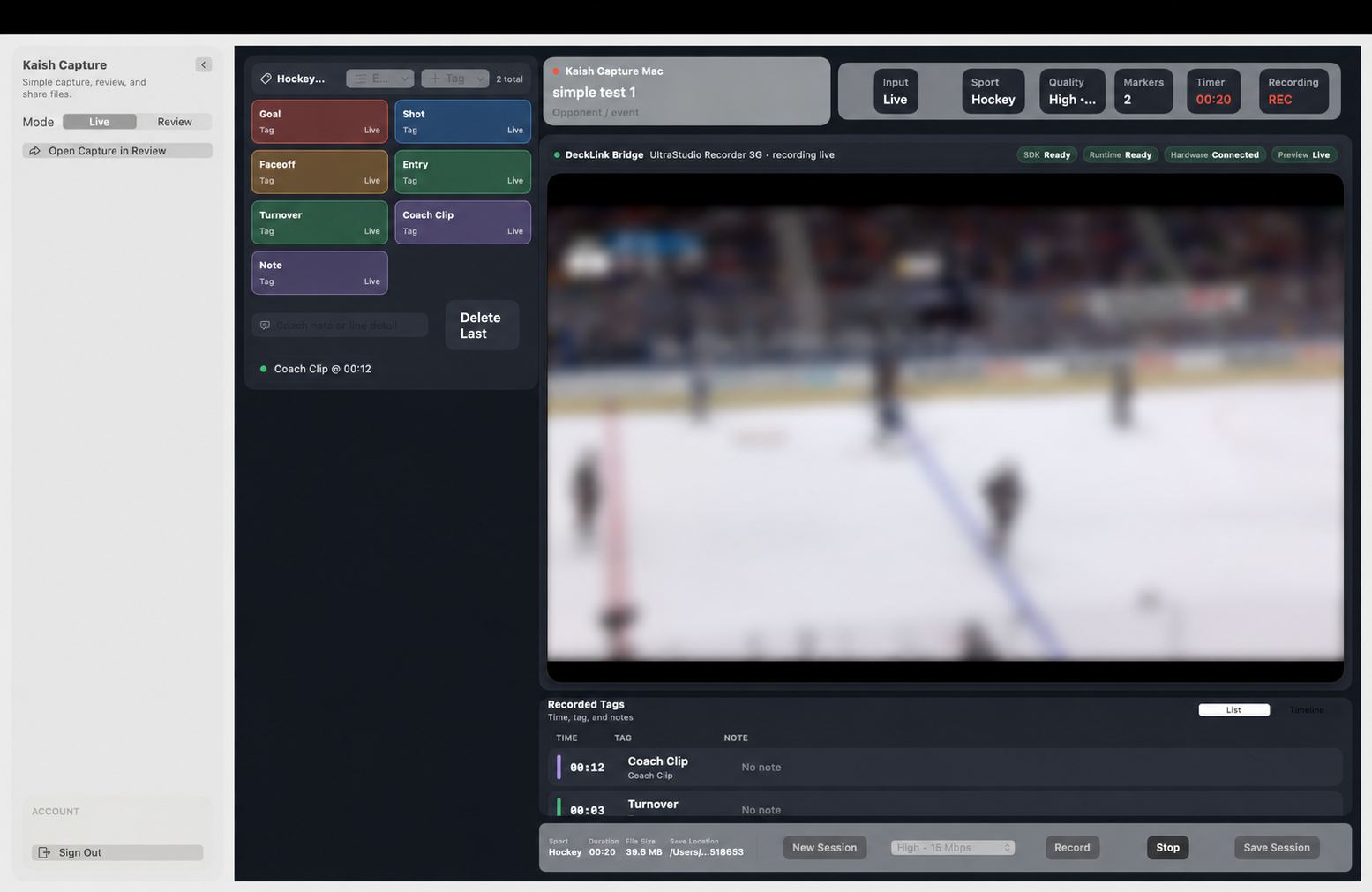Open the add Tag dropdown
Screen dimensions: 1372x892
(455, 79)
